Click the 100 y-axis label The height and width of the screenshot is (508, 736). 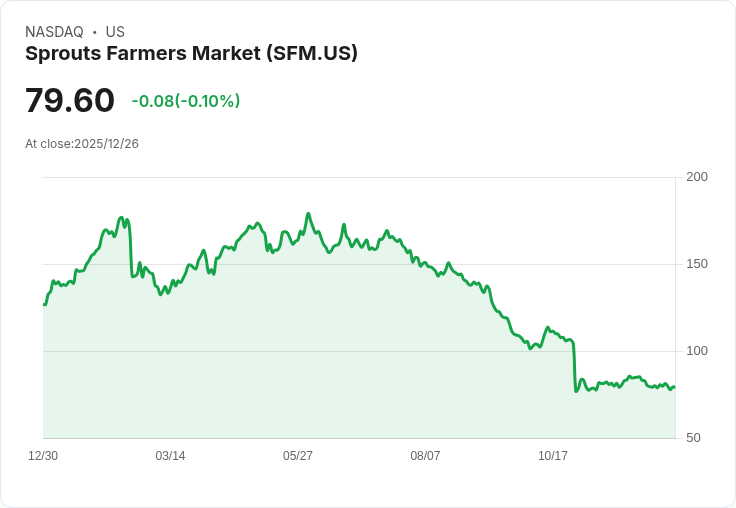coord(697,351)
